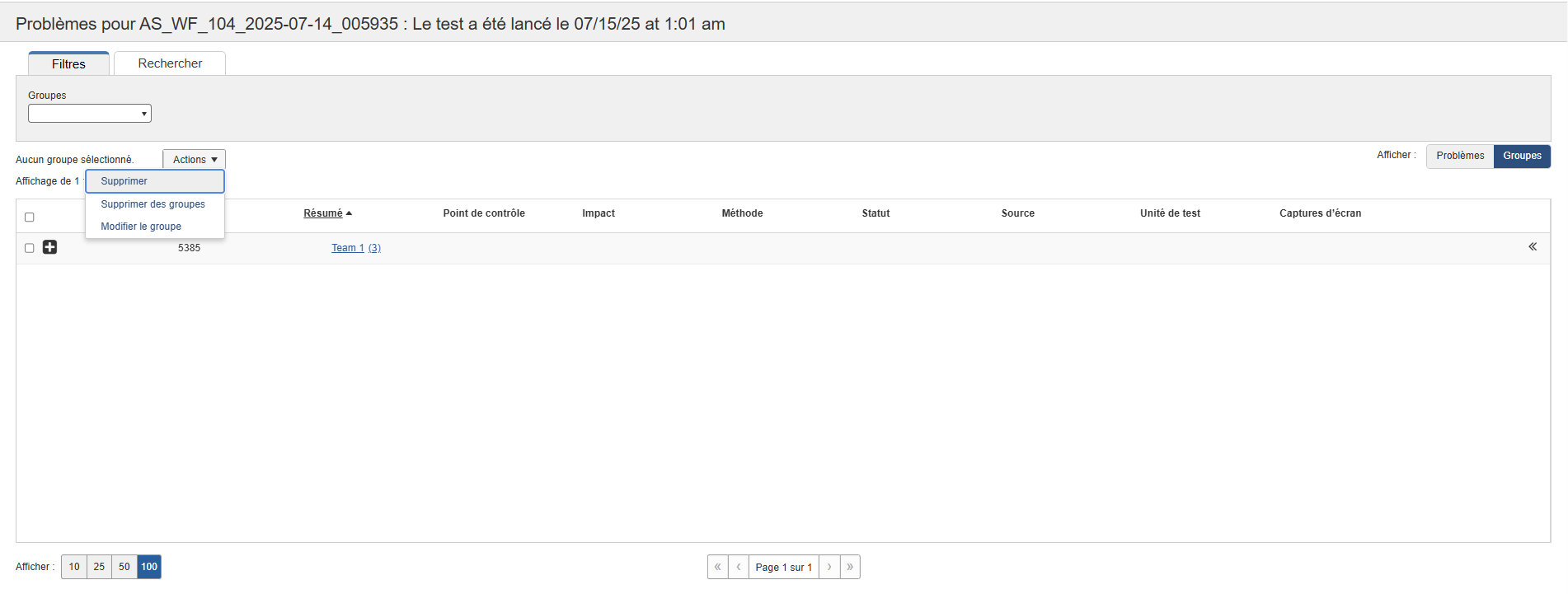Choose Supprimer from Actions menu
1568x594 pixels.
click(124, 181)
